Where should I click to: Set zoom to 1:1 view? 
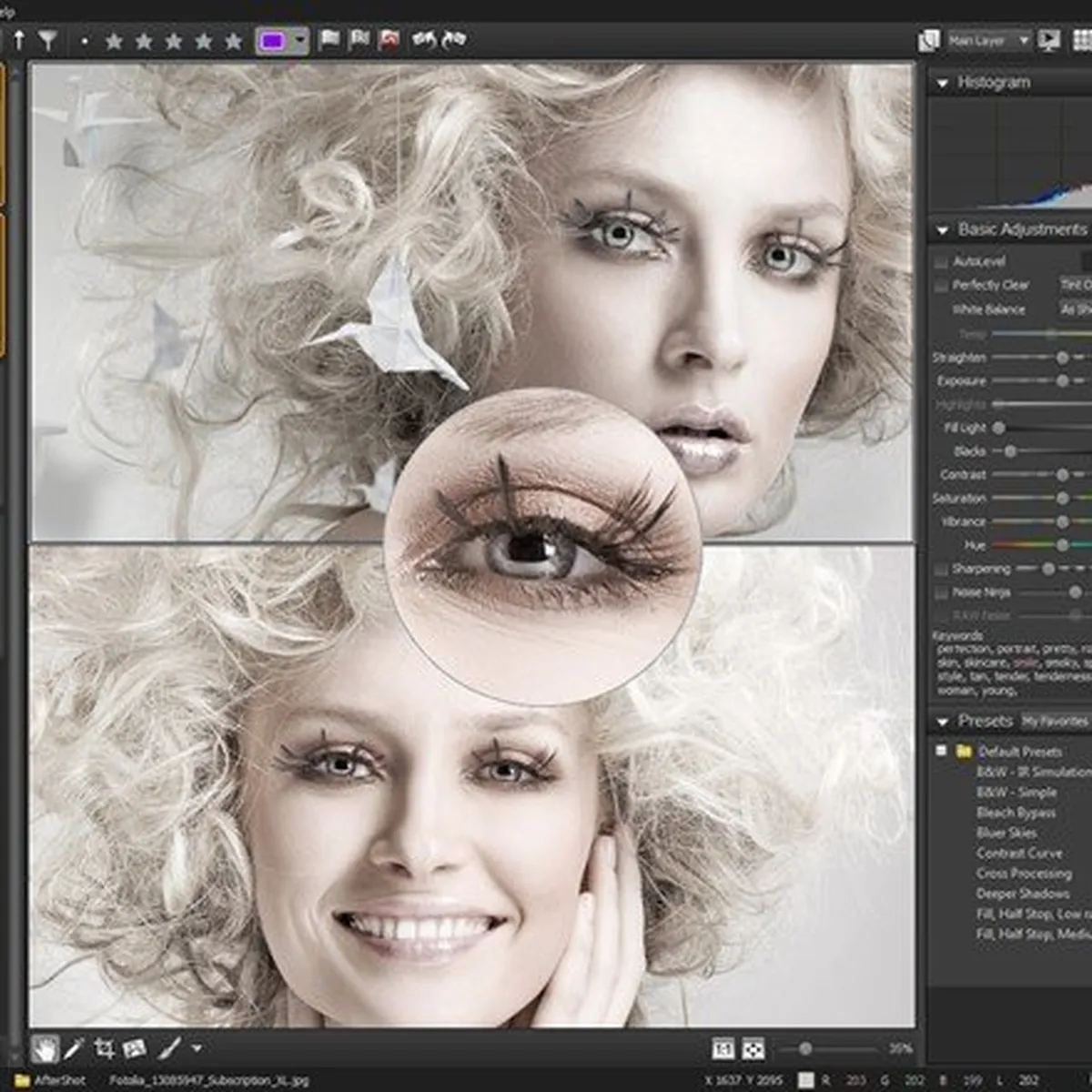723,1049
